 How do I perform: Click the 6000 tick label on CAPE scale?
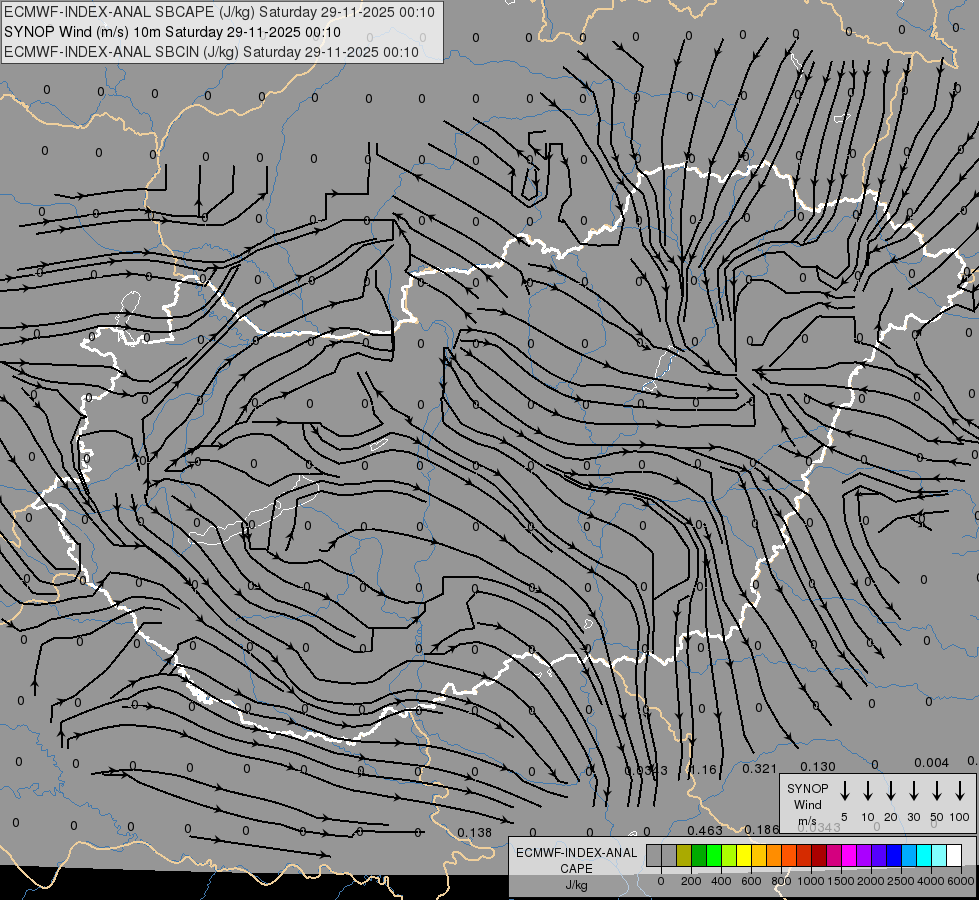coord(961,881)
